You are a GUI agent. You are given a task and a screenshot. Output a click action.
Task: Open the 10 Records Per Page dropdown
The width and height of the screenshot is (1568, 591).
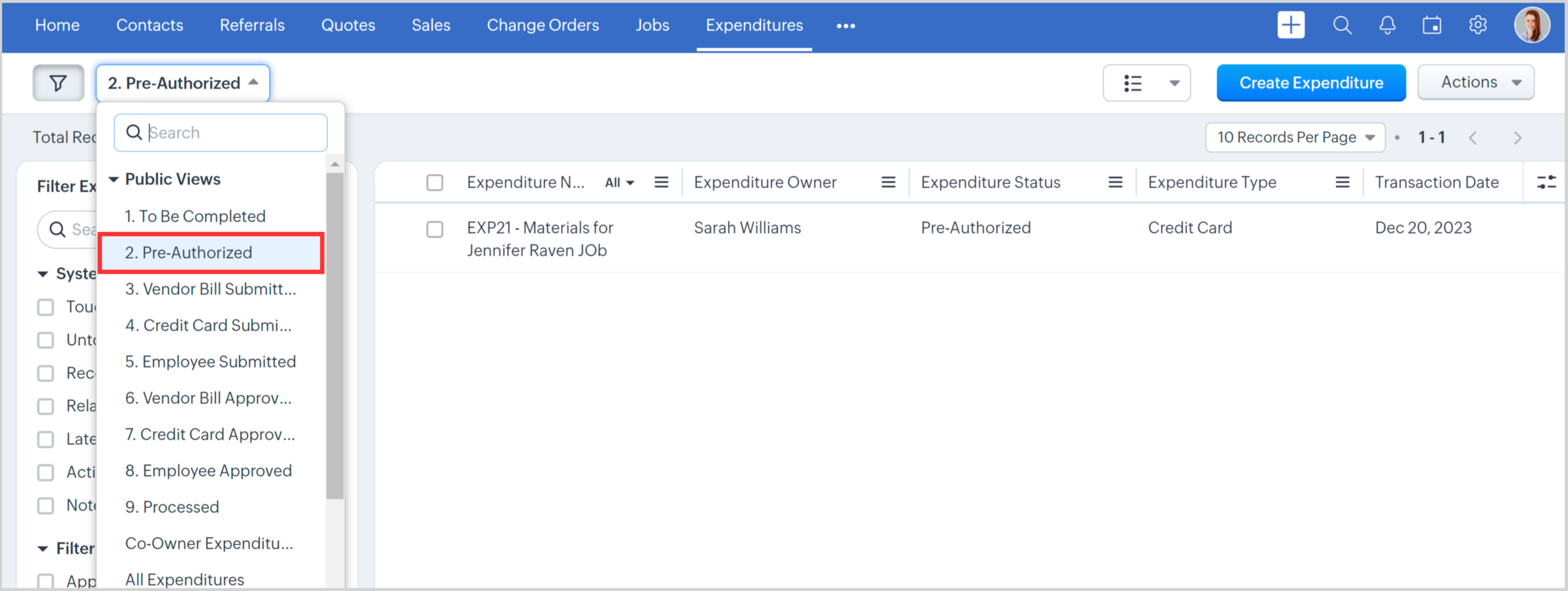coord(1295,138)
